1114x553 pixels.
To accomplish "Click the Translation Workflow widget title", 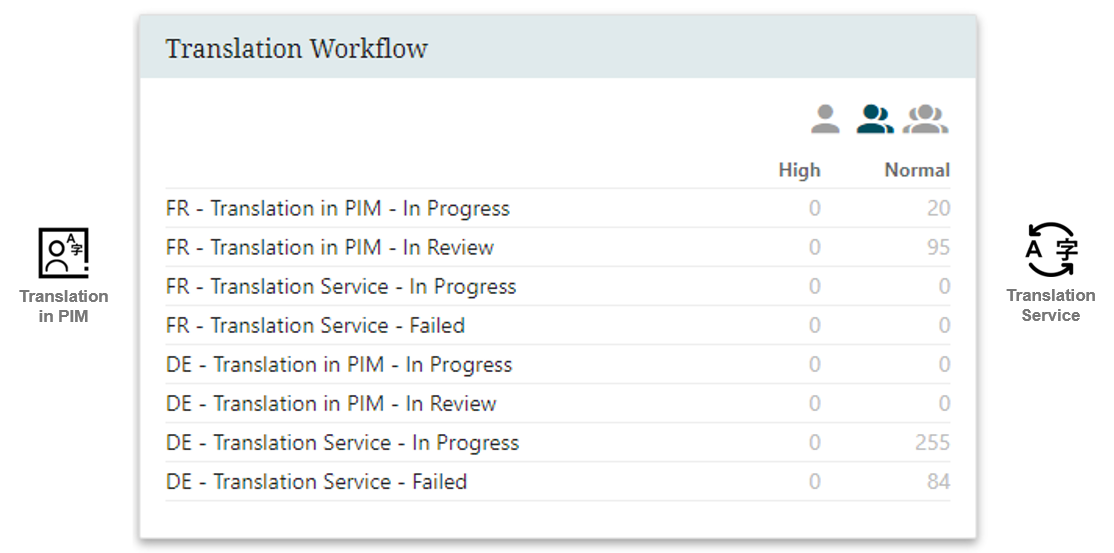I will (296, 48).
